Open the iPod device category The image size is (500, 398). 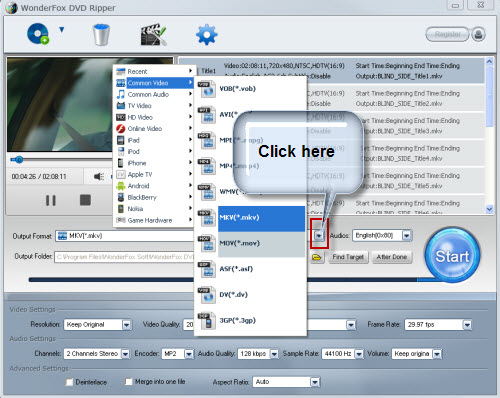coord(154,152)
